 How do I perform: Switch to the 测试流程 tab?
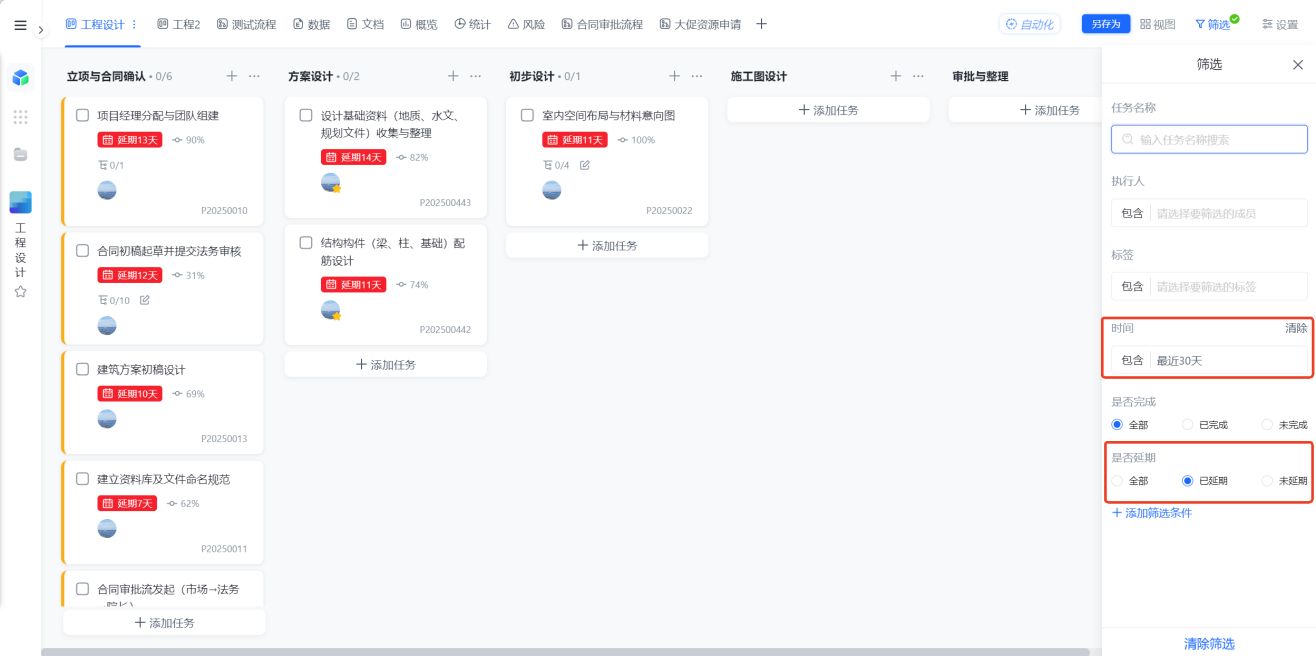[x=246, y=24]
